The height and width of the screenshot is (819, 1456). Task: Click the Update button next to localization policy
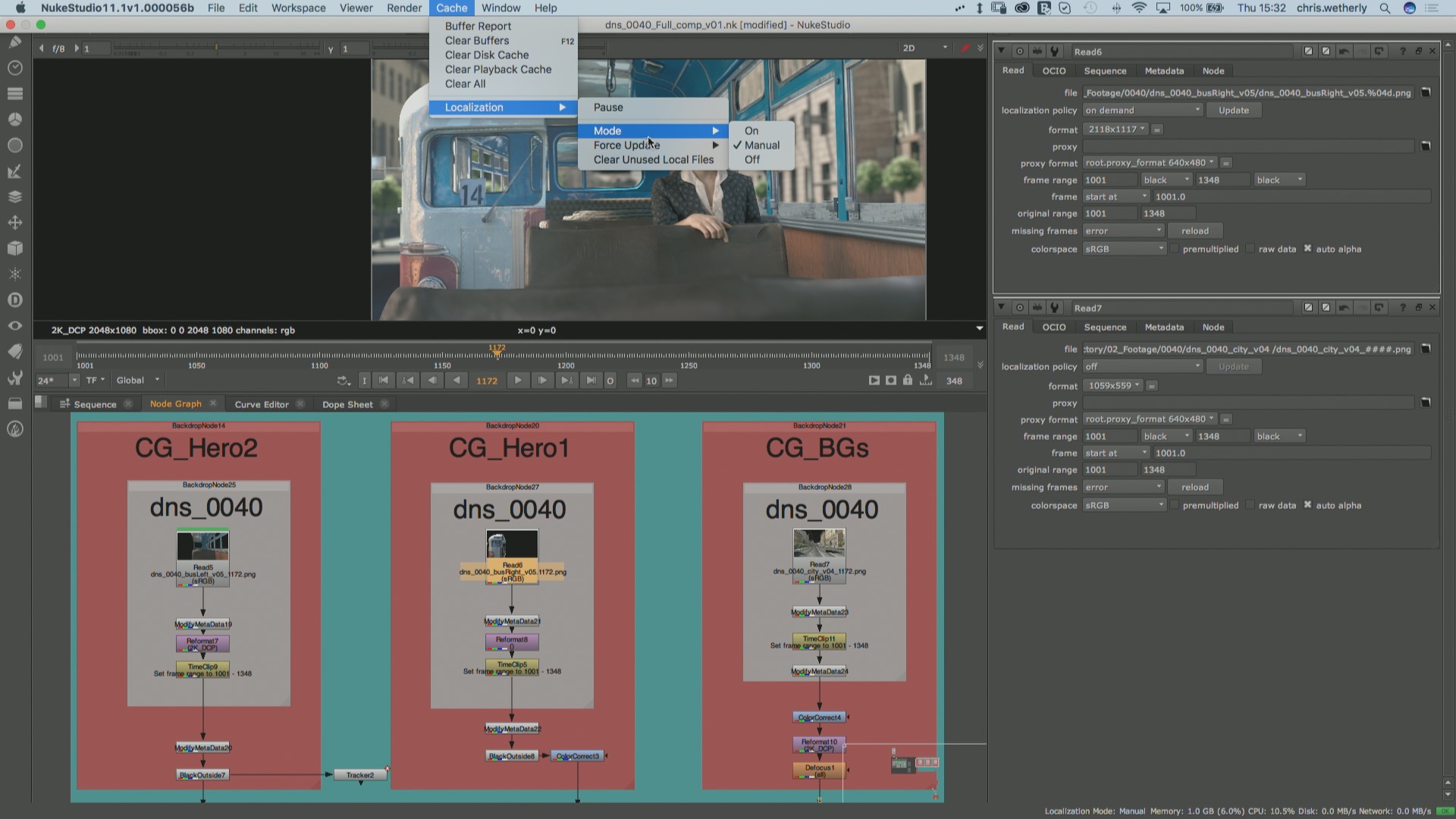click(1233, 110)
